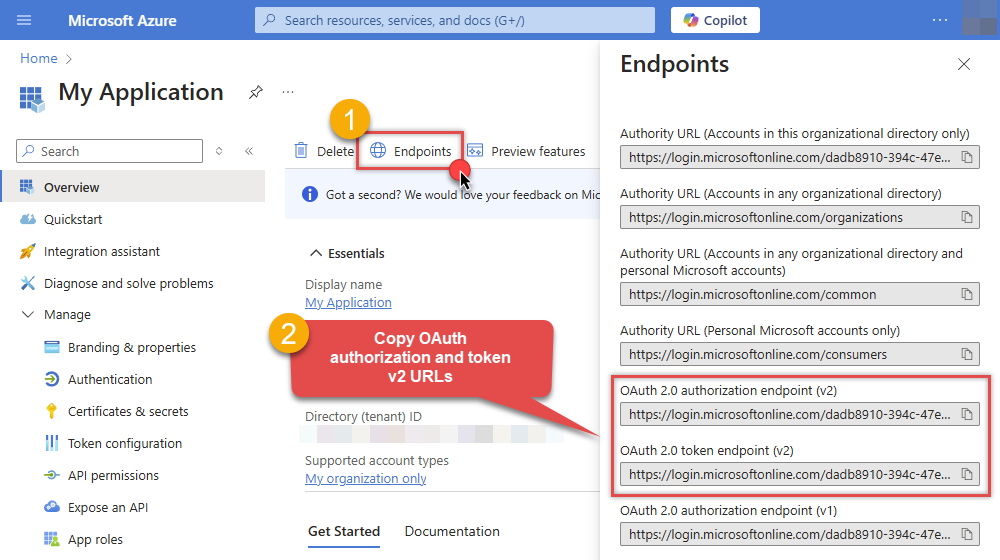The image size is (1000, 560).
Task: Open Token configuration
Action: [124, 443]
